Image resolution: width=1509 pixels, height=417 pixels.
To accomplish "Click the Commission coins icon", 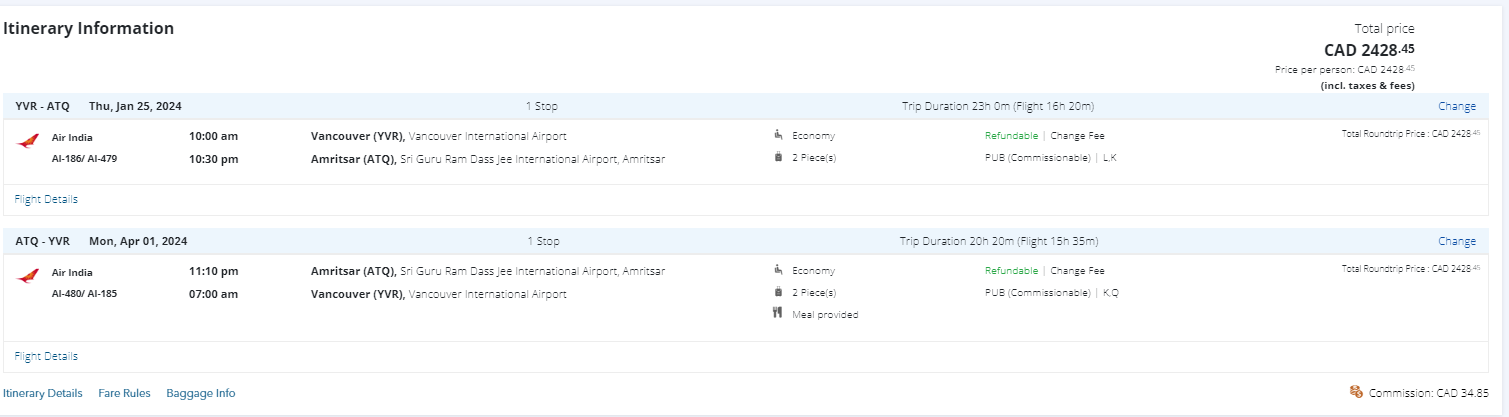I will 1356,392.
